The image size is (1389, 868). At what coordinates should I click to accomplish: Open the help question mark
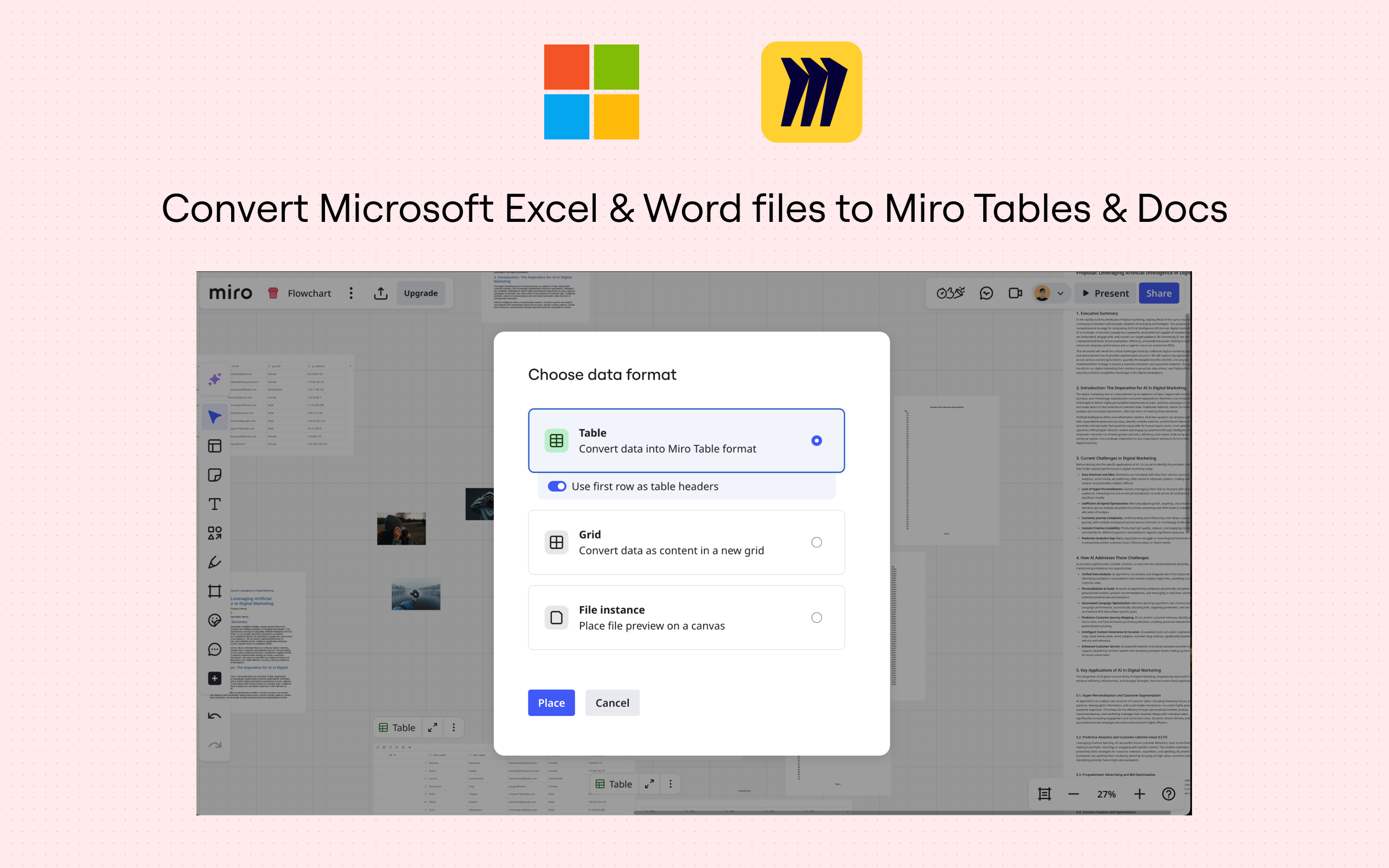coord(1169,794)
